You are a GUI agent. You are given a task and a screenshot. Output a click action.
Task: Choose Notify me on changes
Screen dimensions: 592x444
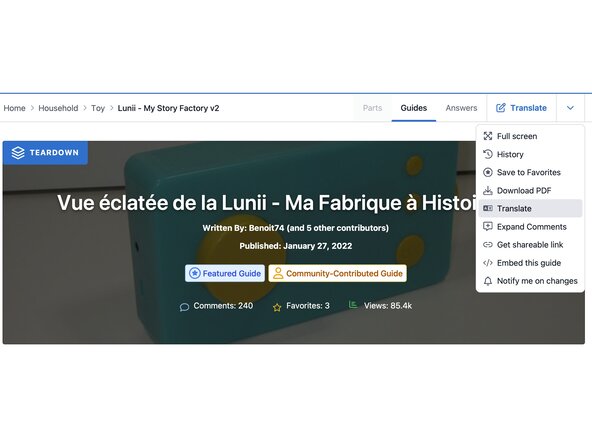pyautogui.click(x=530, y=281)
